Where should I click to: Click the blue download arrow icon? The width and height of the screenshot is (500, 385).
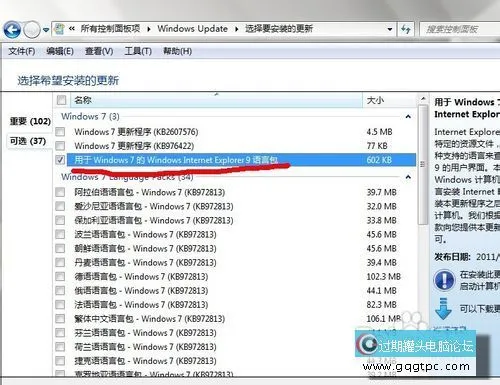click(443, 309)
